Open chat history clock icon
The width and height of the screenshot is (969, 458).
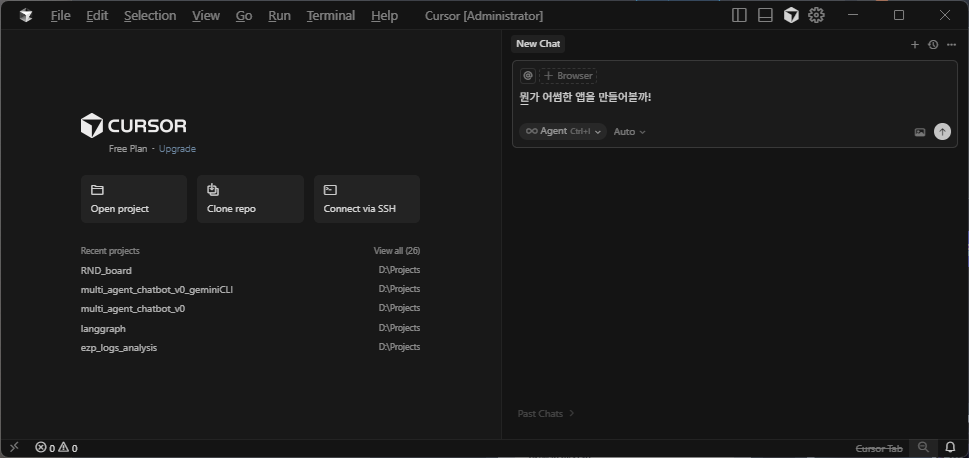coord(933,44)
